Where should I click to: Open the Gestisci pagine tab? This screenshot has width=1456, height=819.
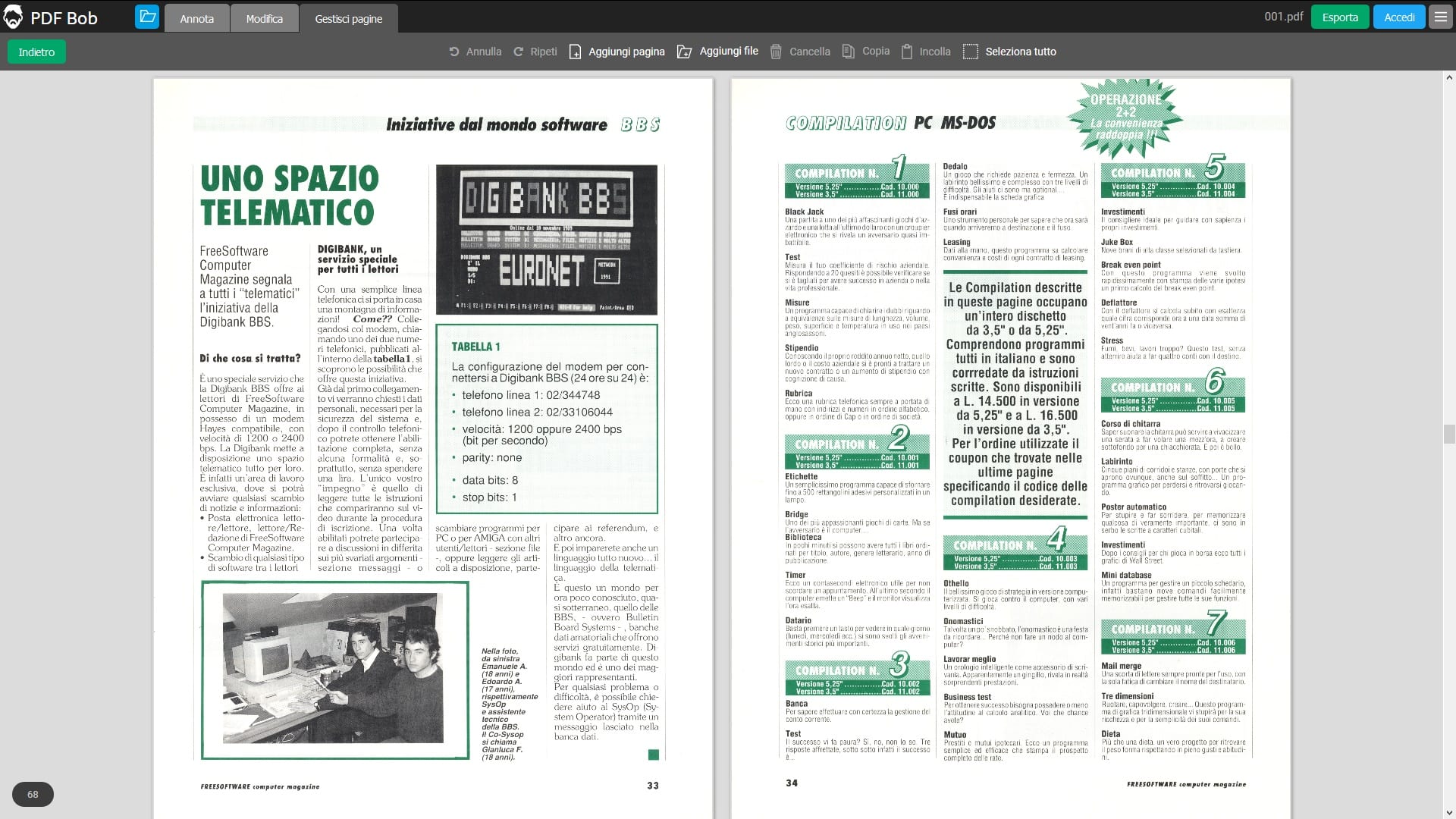[348, 18]
